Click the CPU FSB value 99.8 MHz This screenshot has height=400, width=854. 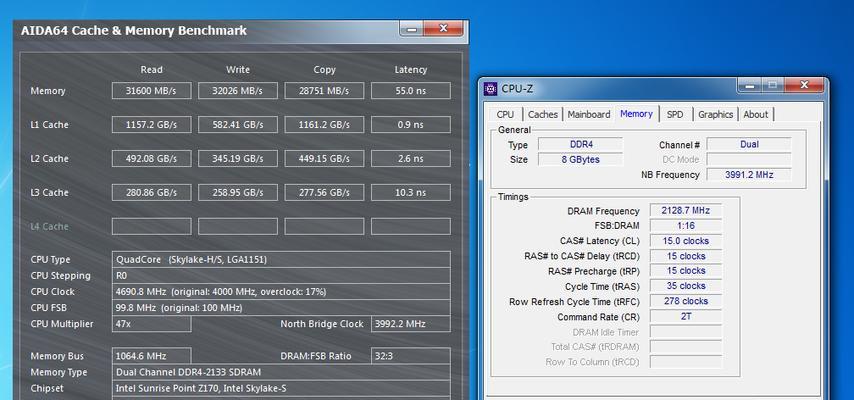click(281, 308)
